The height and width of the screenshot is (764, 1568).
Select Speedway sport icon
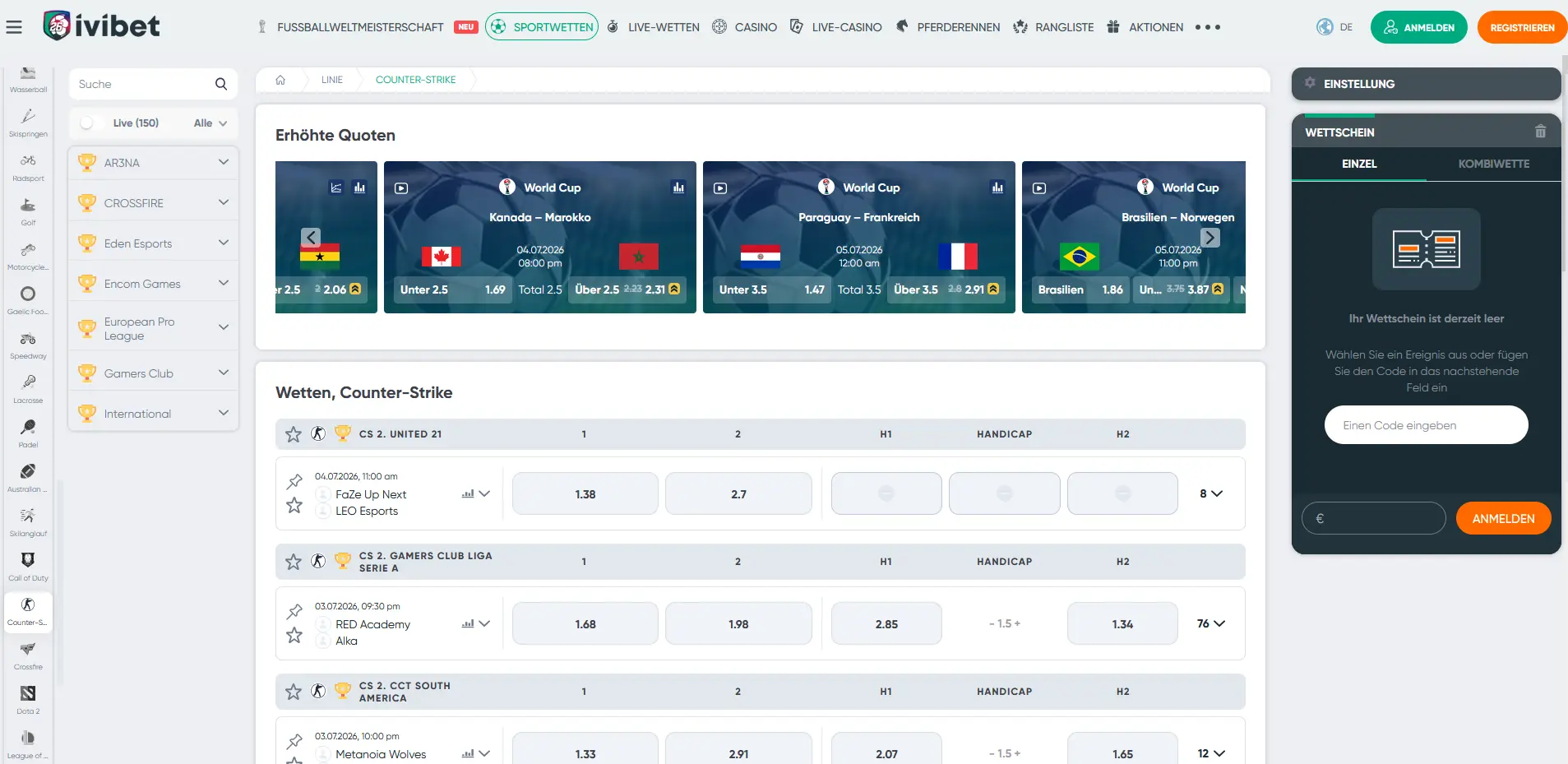pos(28,345)
